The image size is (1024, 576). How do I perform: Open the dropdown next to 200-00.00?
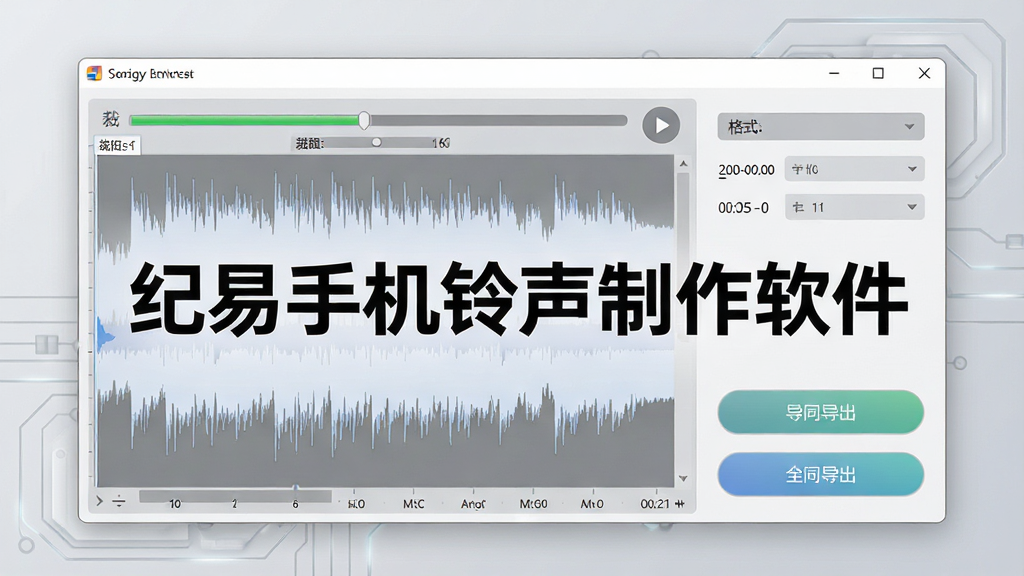[854, 169]
